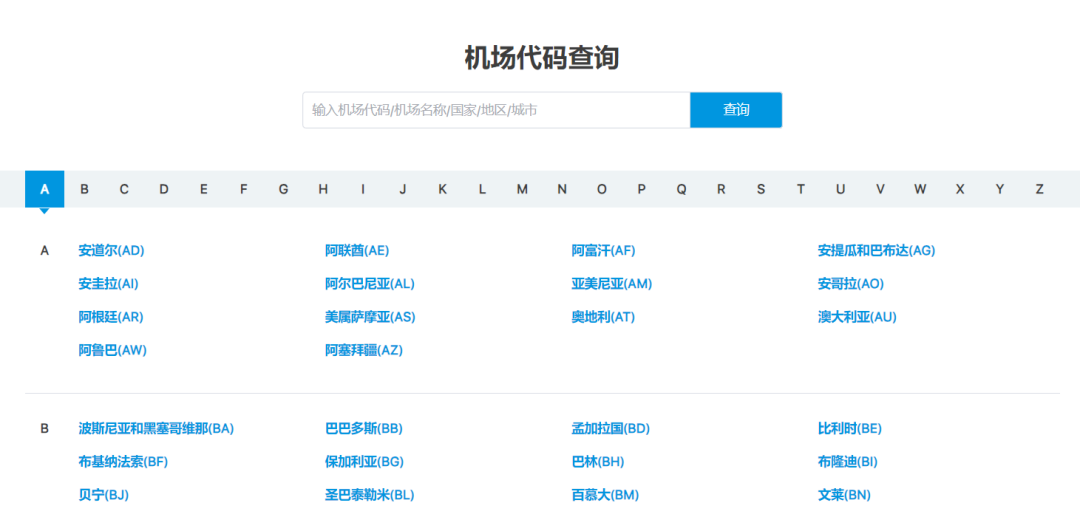Open 安提瓜和巴布达(AG) link

point(877,251)
